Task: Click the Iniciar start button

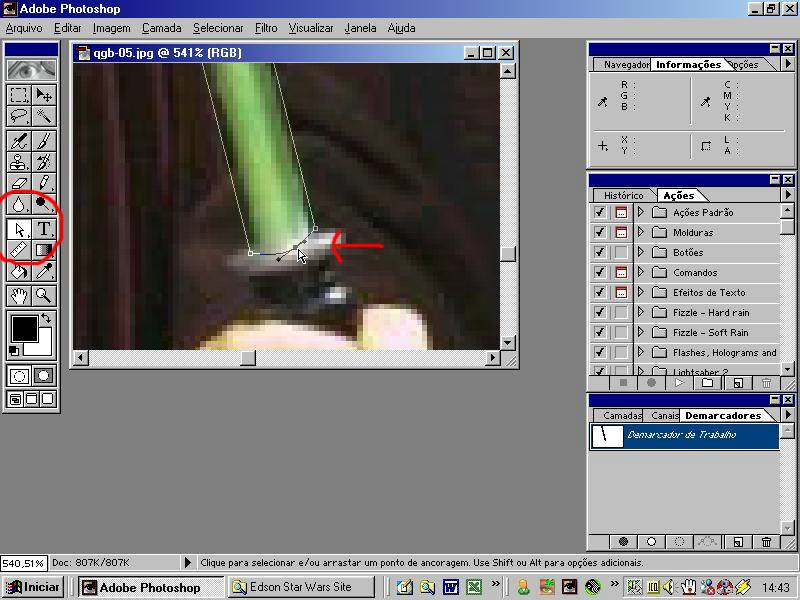Action: (x=32, y=587)
